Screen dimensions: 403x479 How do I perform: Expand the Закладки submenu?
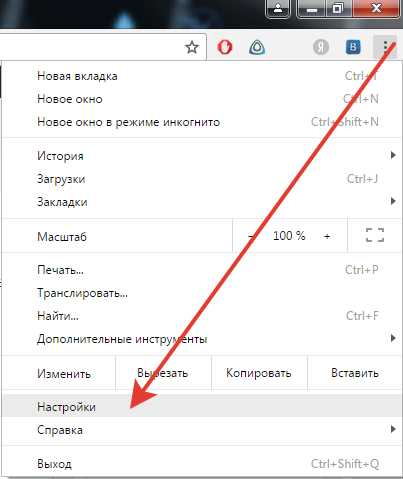point(201,202)
